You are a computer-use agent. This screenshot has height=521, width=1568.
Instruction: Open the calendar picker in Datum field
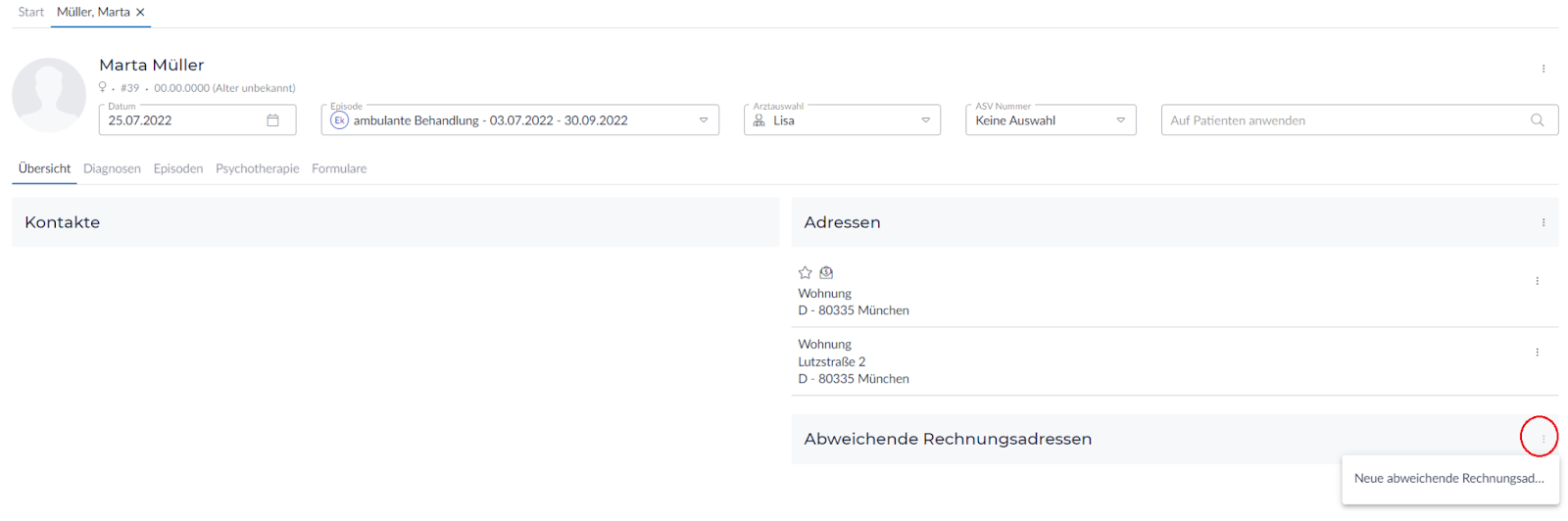pos(272,120)
